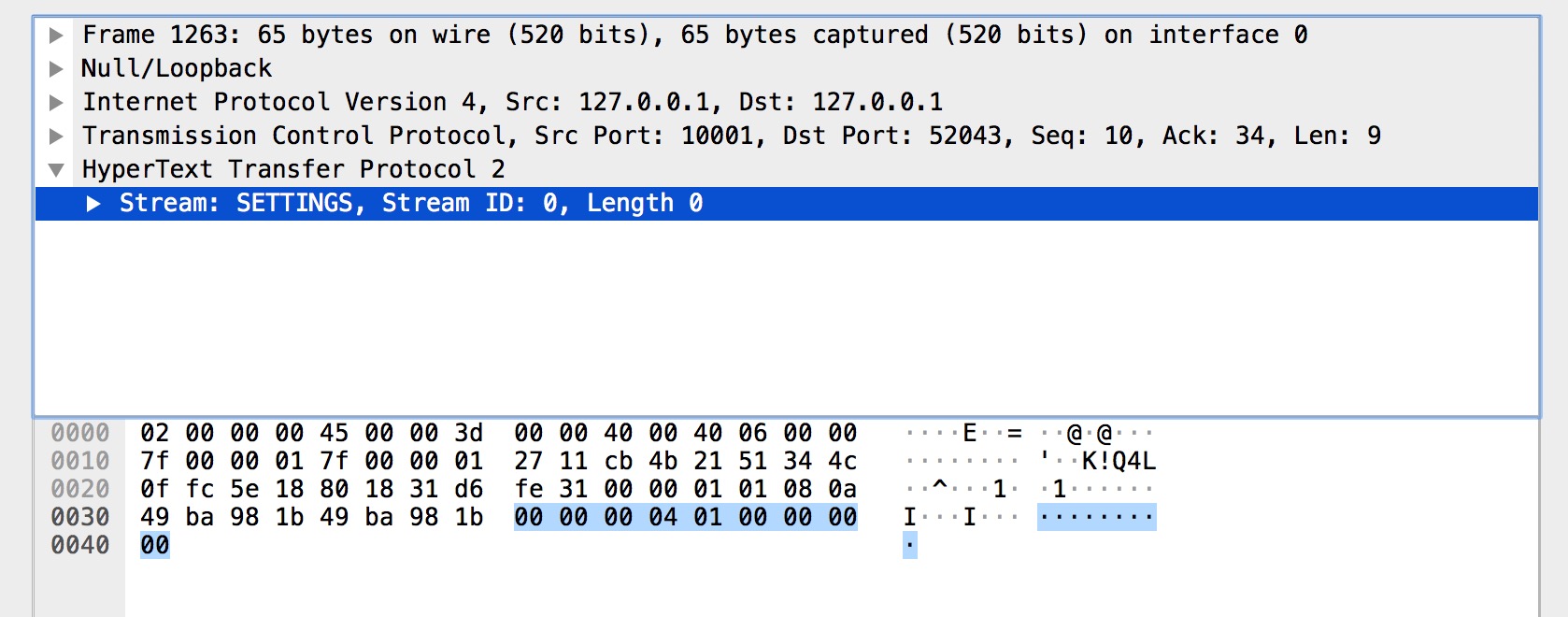
Task: Select the HyperText Transfer Protocol 2 row
Action: click(x=293, y=170)
